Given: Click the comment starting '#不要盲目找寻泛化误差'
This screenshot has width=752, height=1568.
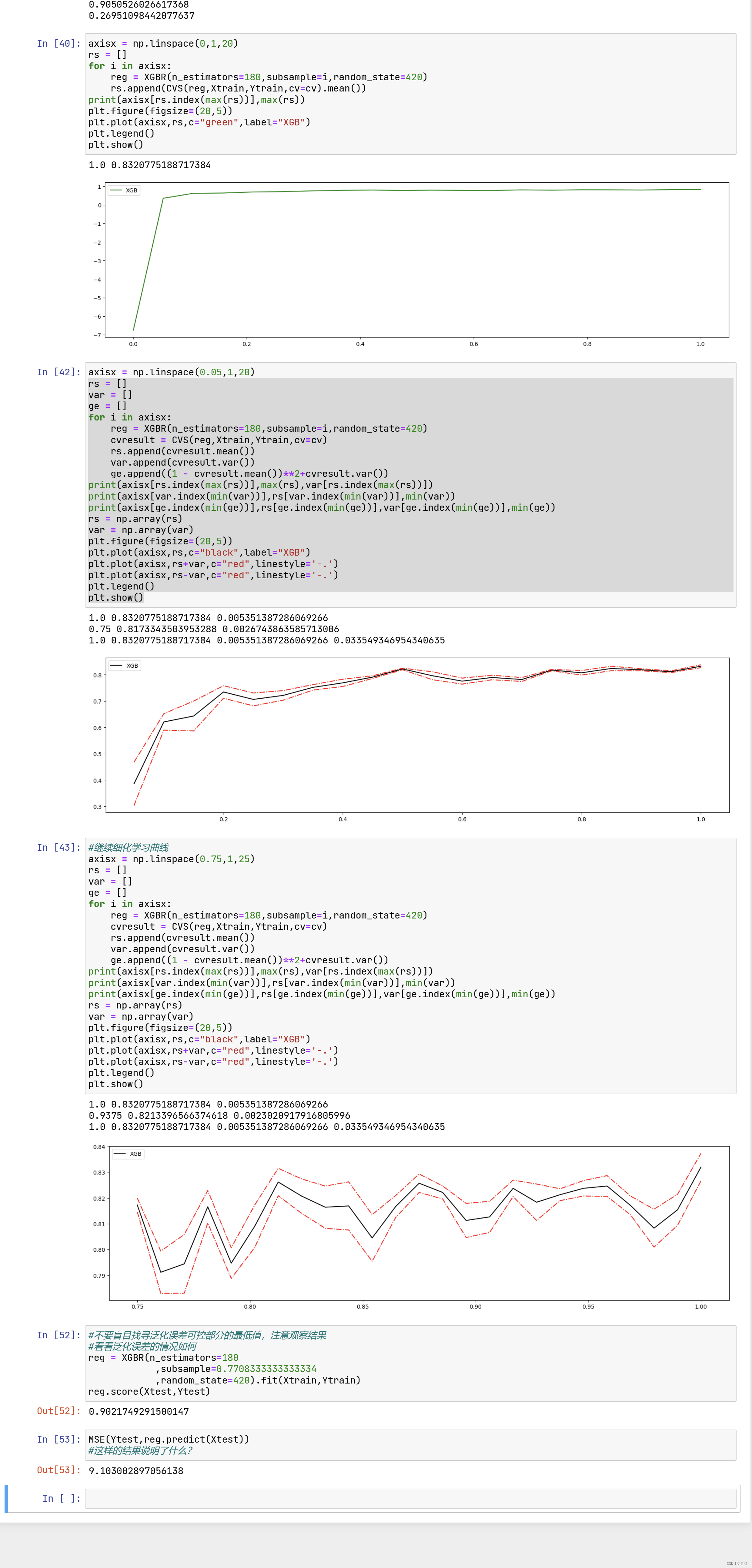Looking at the screenshot, I should pos(207,1335).
